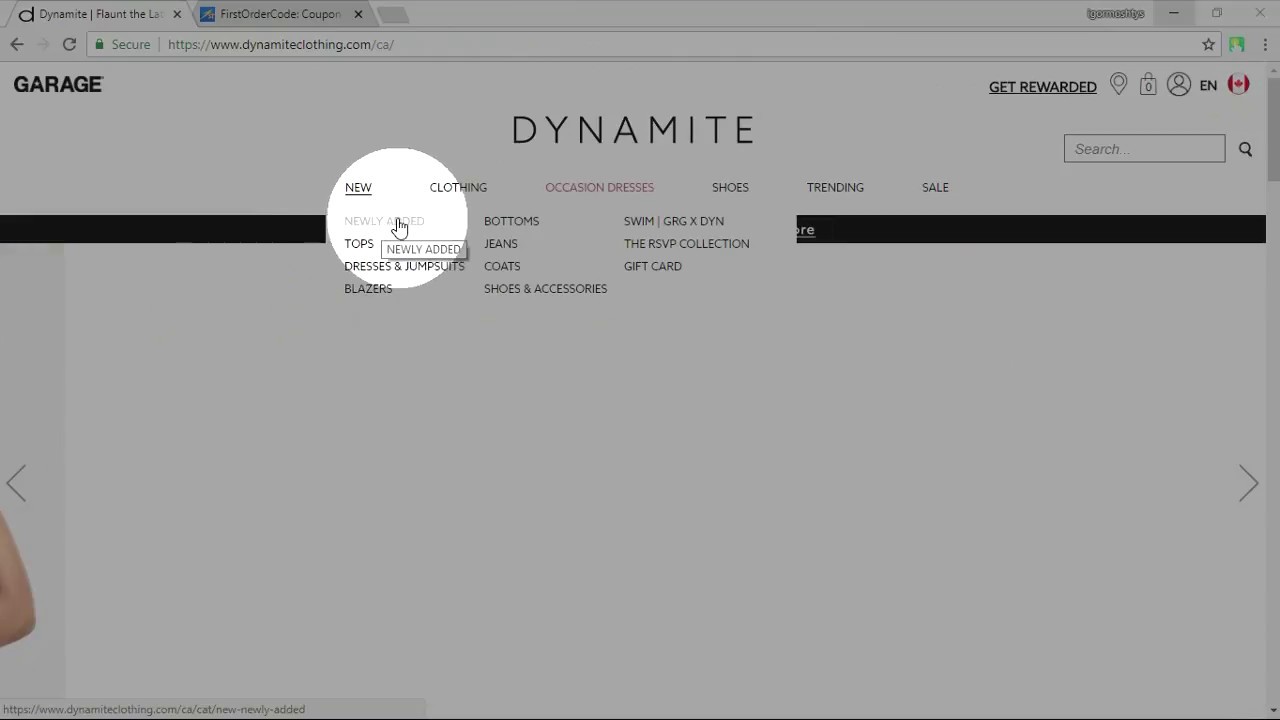Open the SHOES menu
Viewport: 1280px width, 720px height.
coord(730,187)
